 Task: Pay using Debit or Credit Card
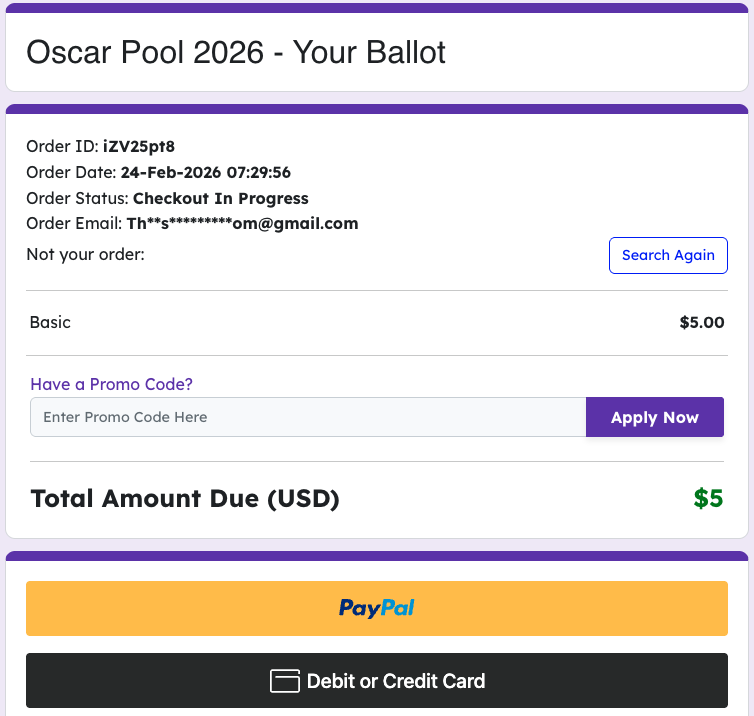pyautogui.click(x=395, y=681)
